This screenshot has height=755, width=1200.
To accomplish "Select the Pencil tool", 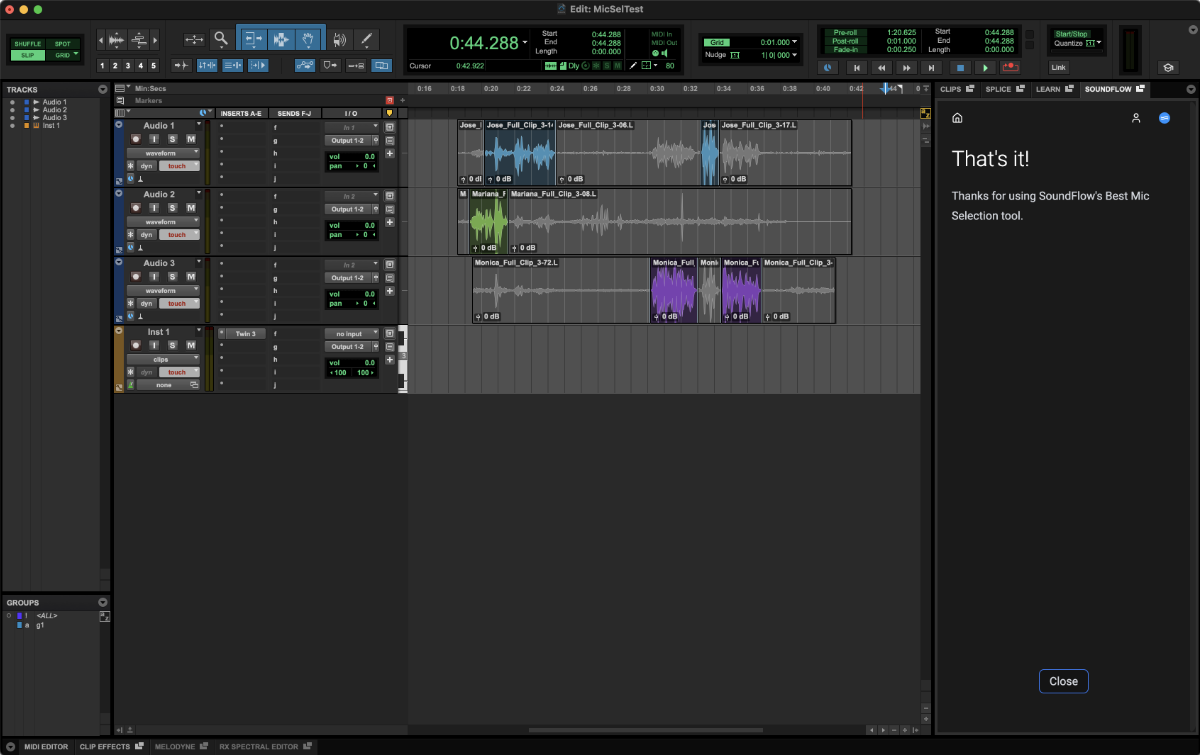I will 367,39.
